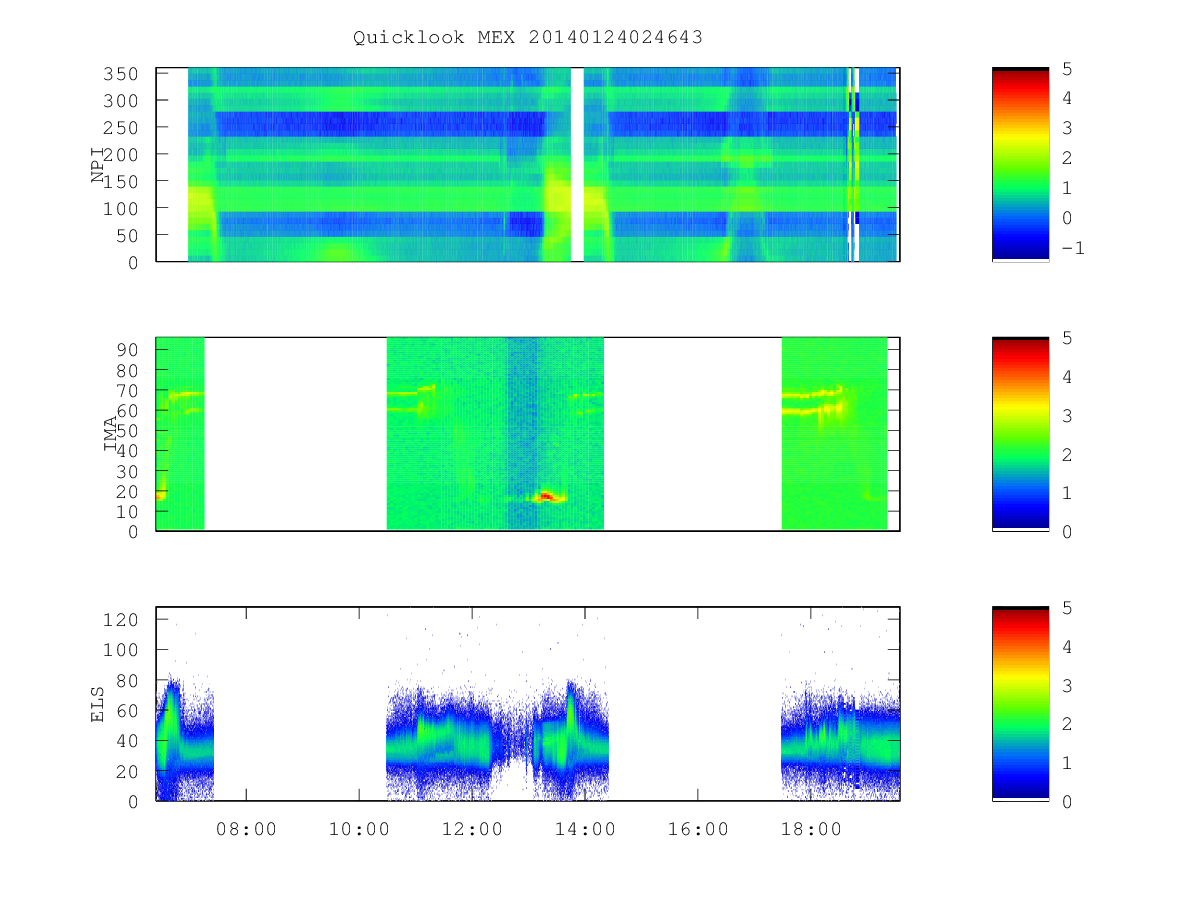Click the ELS axis label
1200x900 pixels.
click(x=98, y=704)
